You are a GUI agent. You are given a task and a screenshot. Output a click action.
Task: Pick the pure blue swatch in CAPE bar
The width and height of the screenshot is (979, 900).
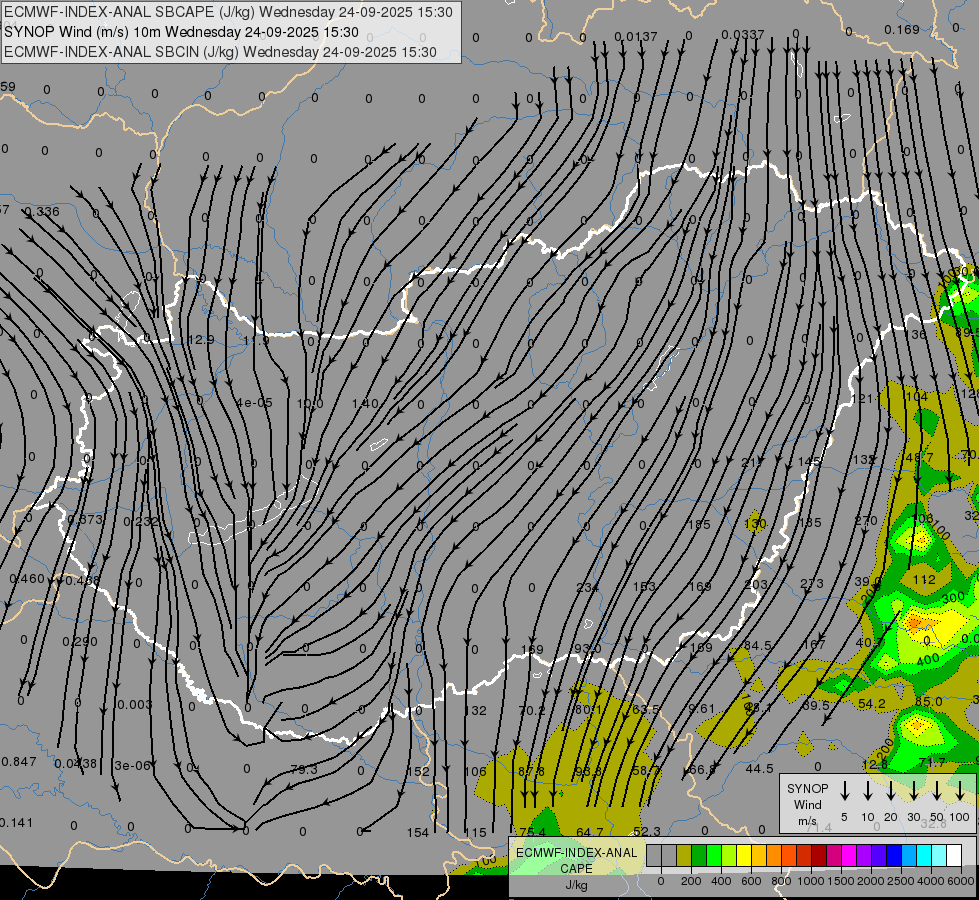tap(894, 856)
